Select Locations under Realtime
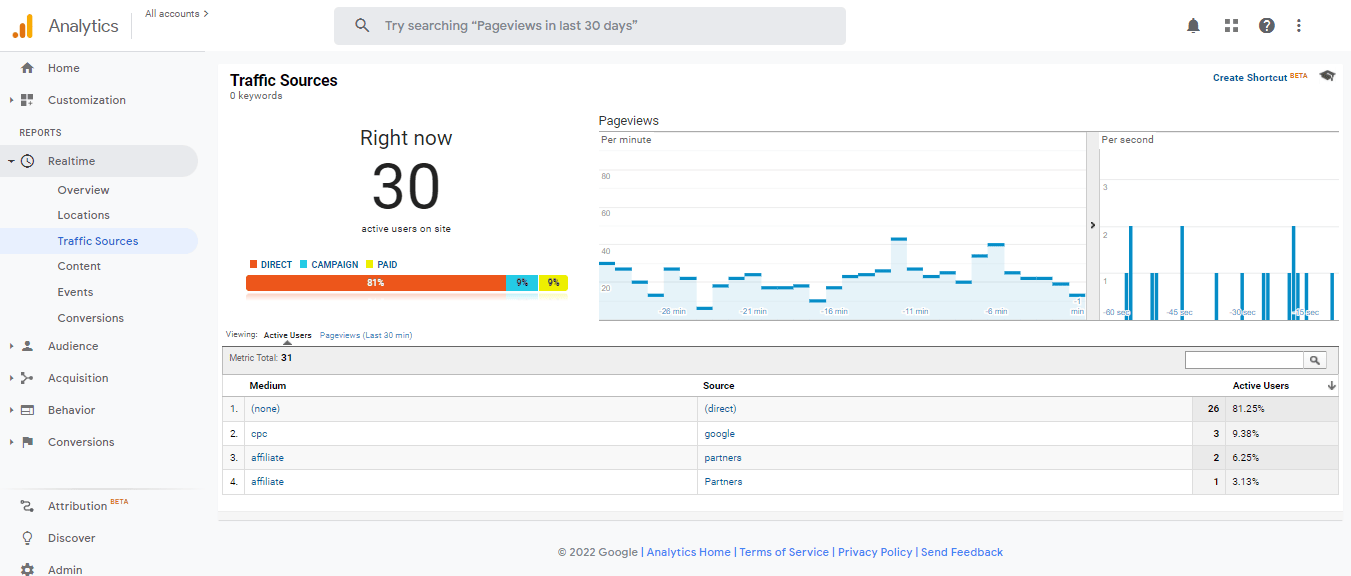Screen dimensions: 1351x576 83,215
